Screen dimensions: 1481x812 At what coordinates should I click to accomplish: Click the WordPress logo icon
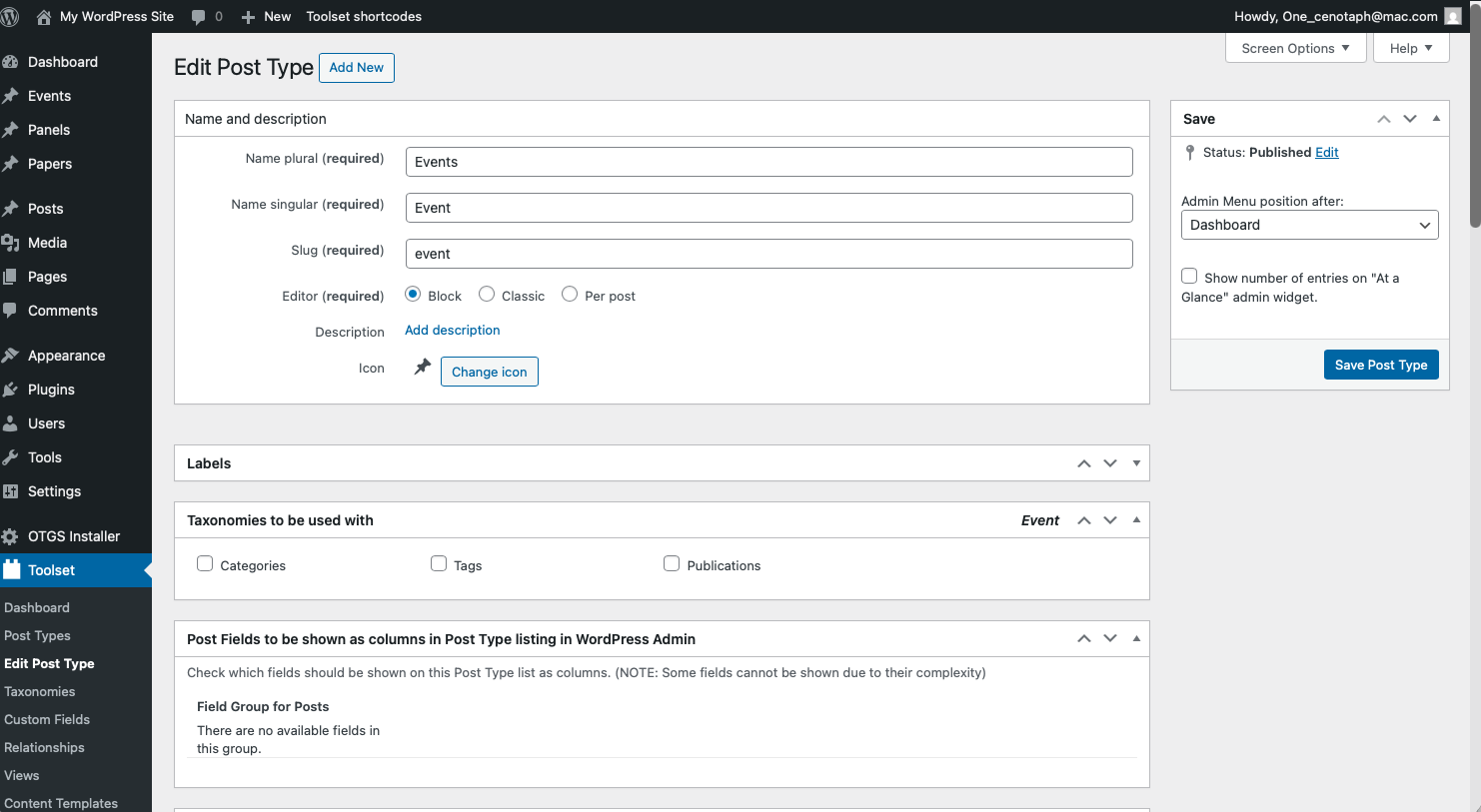tap(10, 16)
